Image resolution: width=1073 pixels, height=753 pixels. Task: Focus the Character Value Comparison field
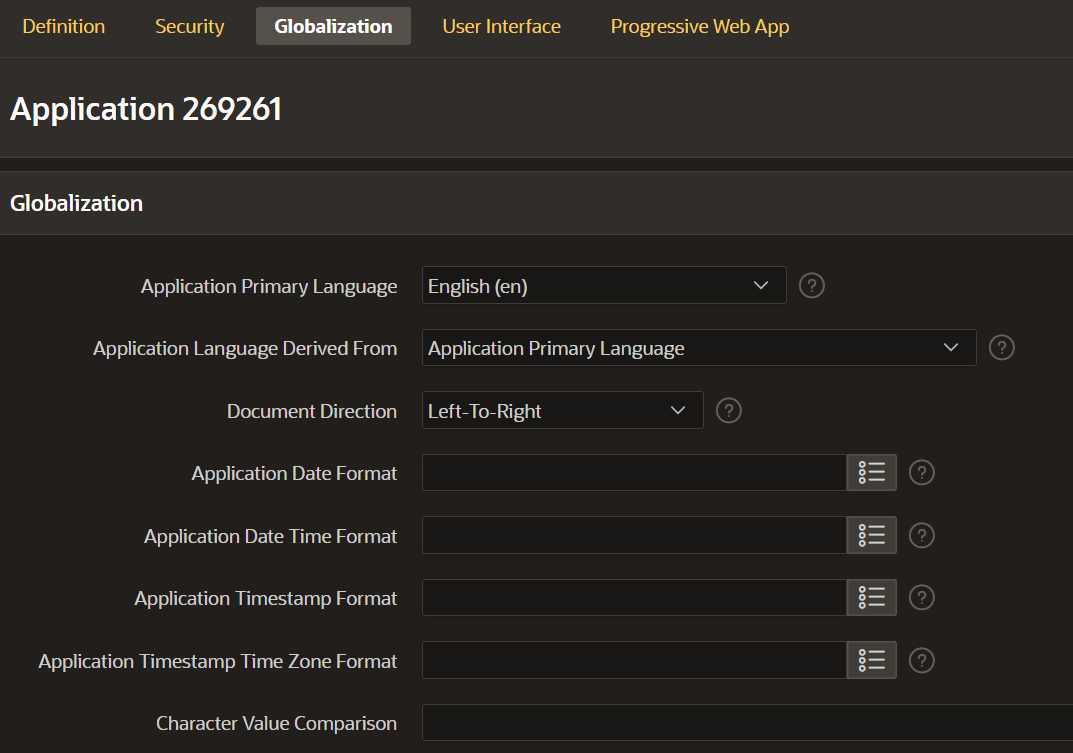click(x=745, y=723)
